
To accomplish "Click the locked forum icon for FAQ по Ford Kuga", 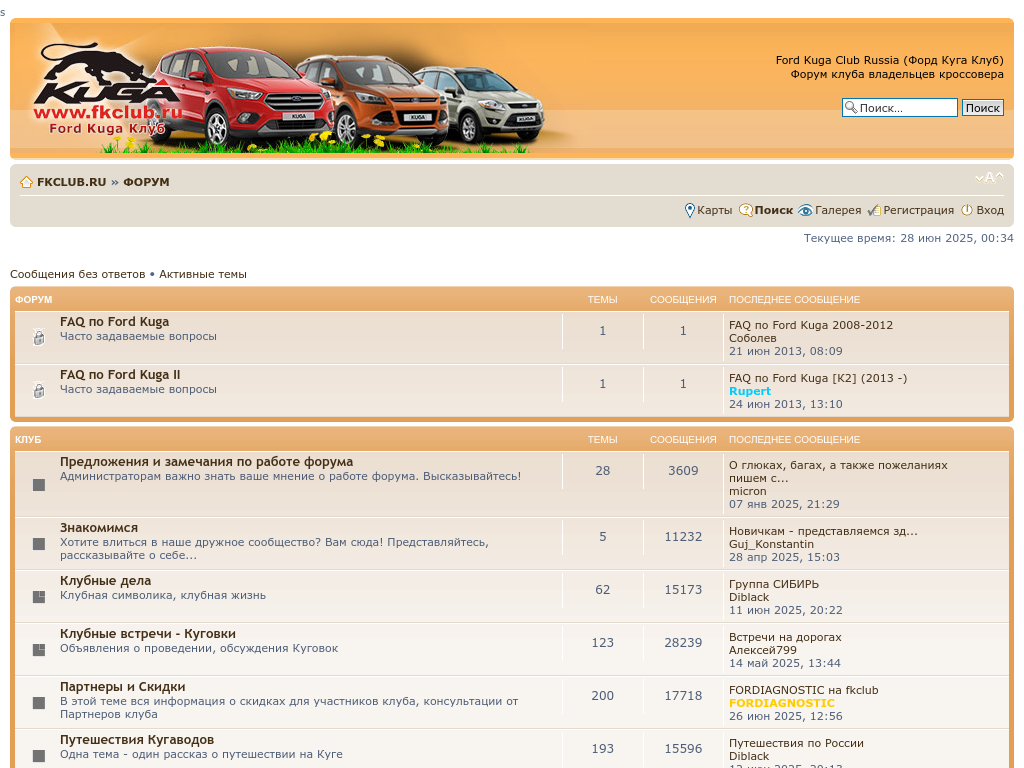I will [39, 337].
